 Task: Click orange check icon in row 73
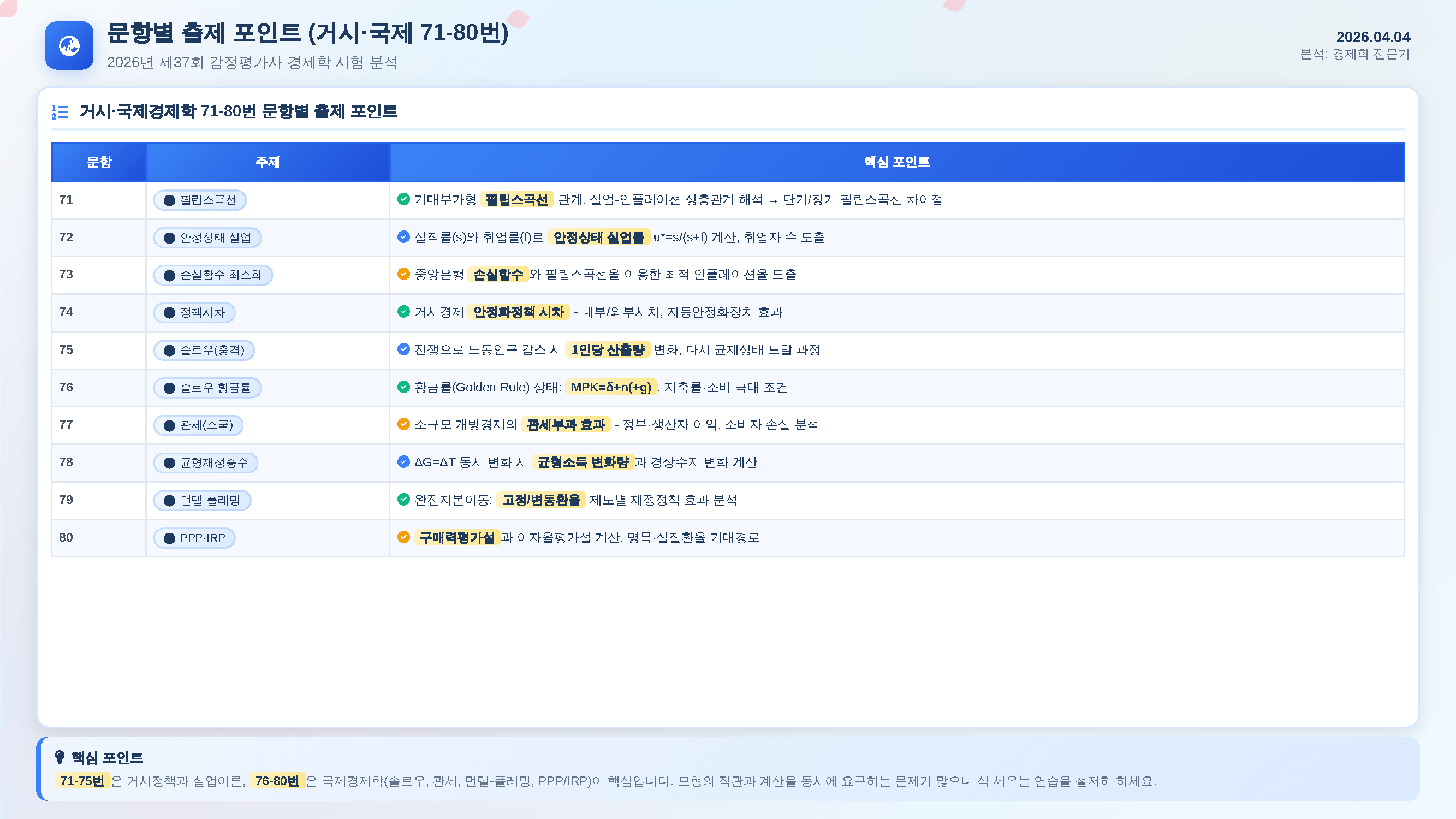point(403,274)
